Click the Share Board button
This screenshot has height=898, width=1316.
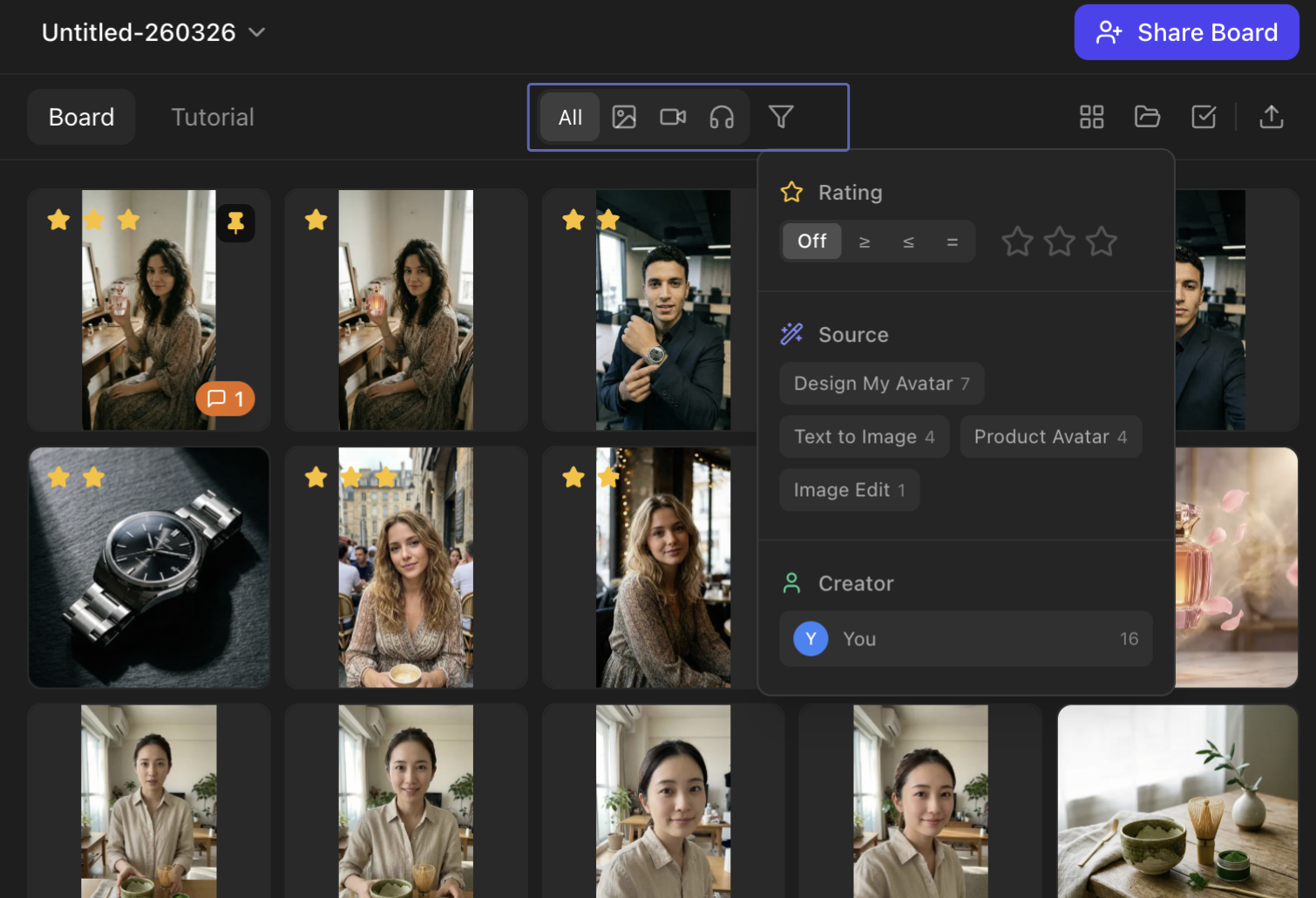[x=1186, y=32]
